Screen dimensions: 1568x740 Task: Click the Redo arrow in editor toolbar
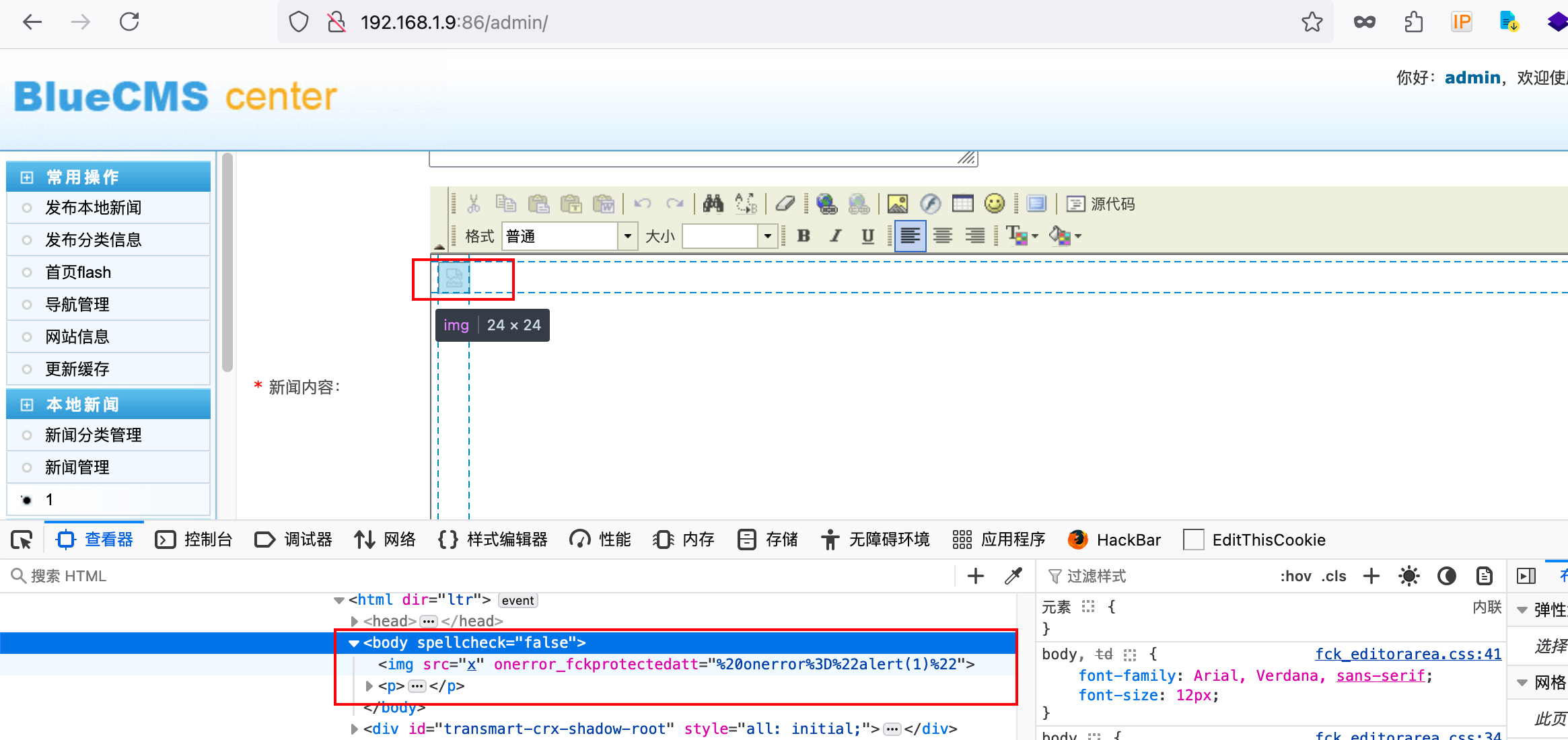(675, 203)
